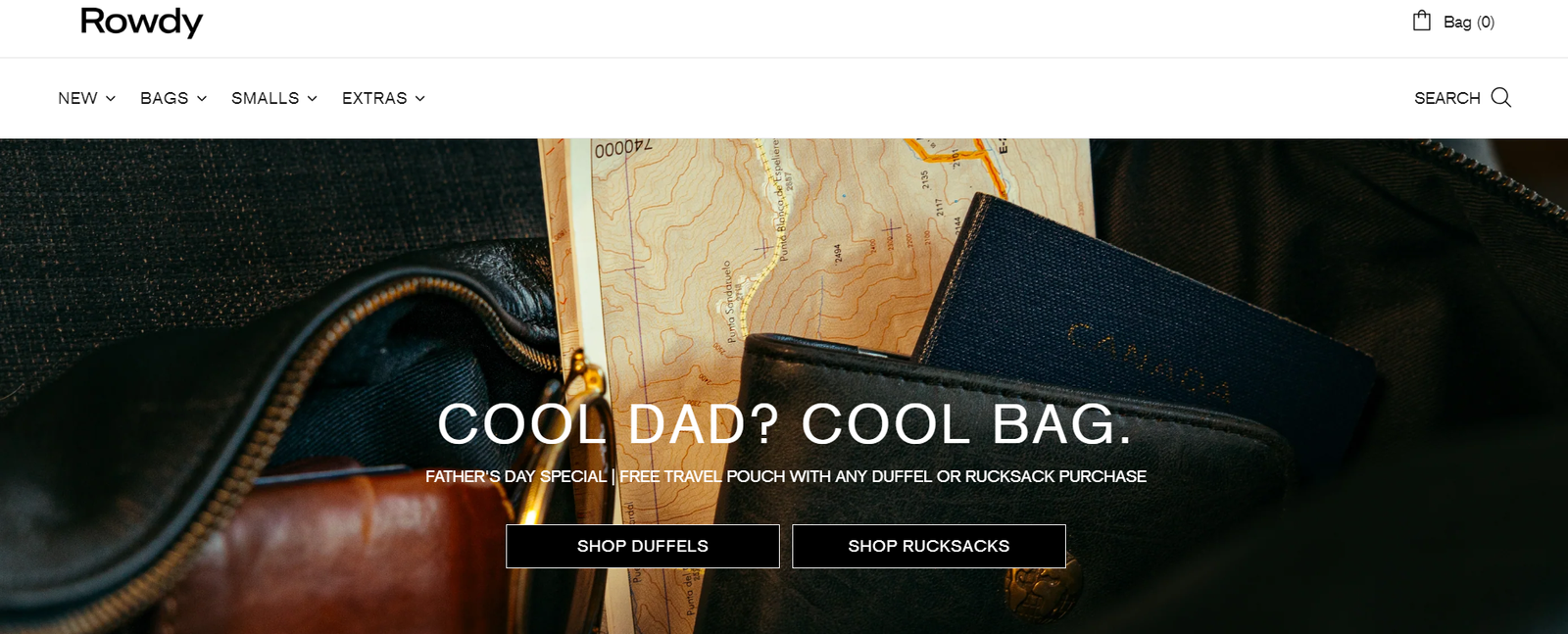
Task: Click the shopping bag icon
Action: (1422, 21)
